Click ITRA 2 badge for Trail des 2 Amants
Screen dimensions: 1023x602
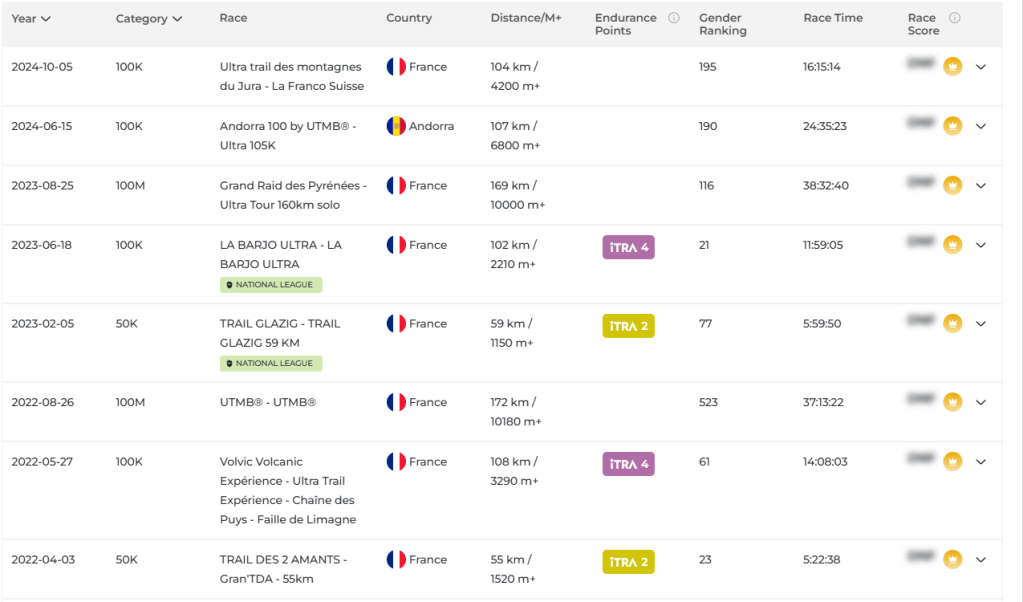point(628,562)
